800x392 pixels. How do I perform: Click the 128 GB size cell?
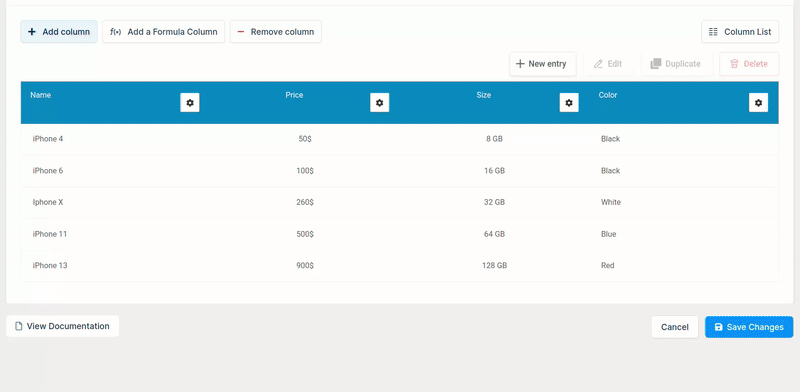point(494,265)
